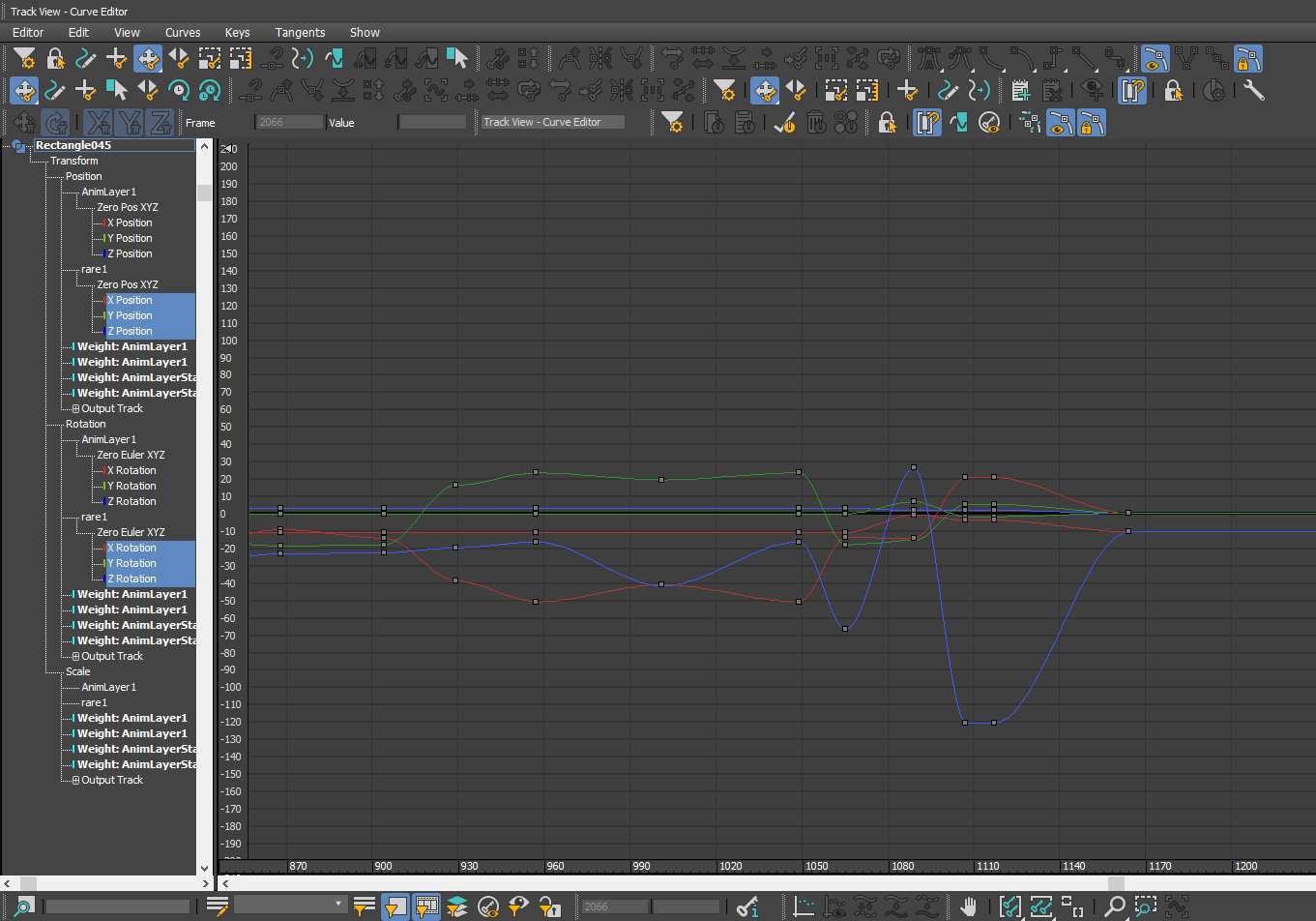Image resolution: width=1316 pixels, height=921 pixels.
Task: Click the Add Note Track notepad-plus icon
Action: click(x=1021, y=91)
